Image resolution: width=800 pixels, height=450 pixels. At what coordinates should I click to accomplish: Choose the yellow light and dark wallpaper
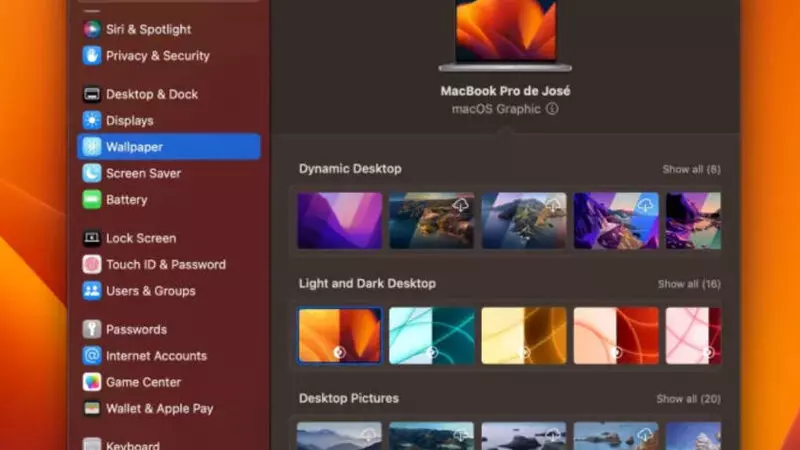(524, 335)
